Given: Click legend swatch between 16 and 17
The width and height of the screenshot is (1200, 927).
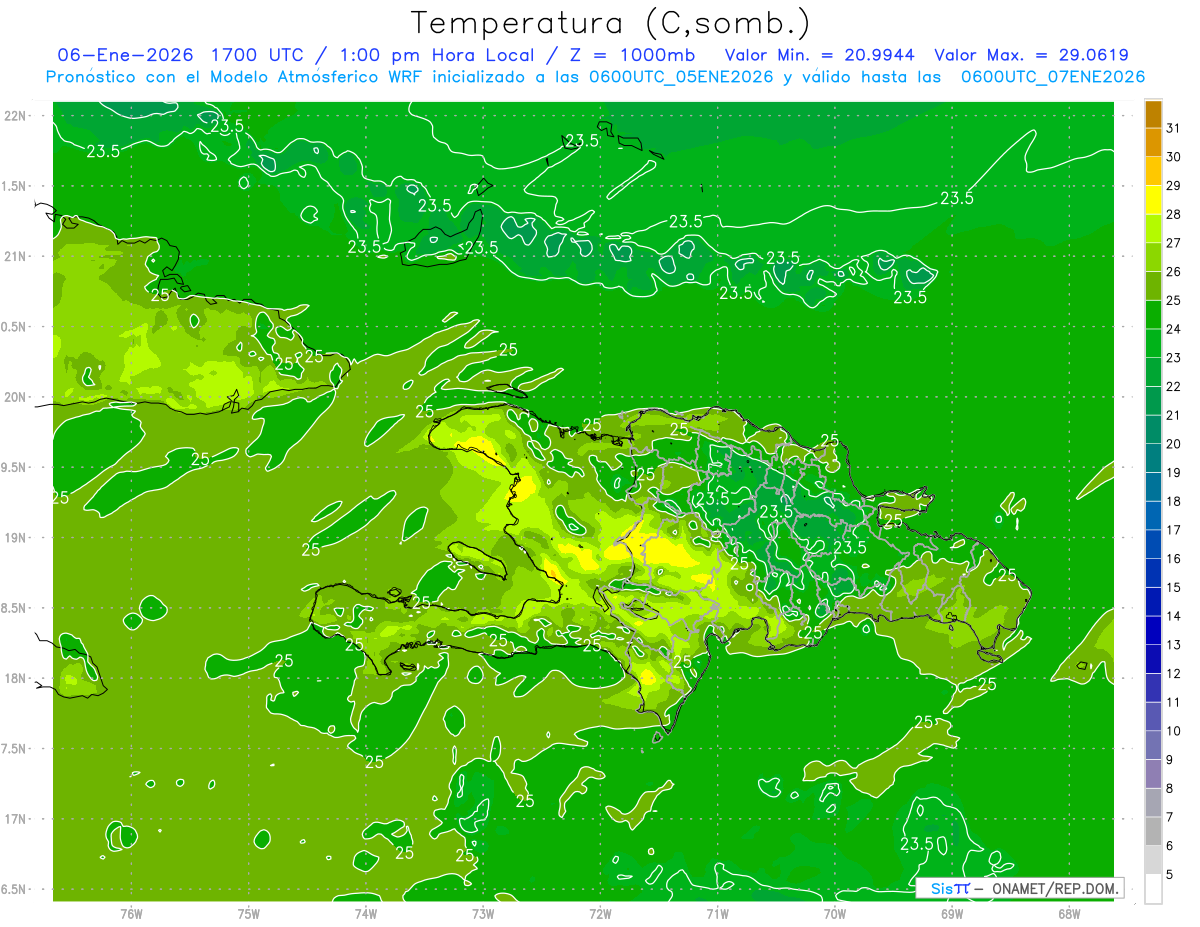Looking at the screenshot, I should tap(1154, 544).
